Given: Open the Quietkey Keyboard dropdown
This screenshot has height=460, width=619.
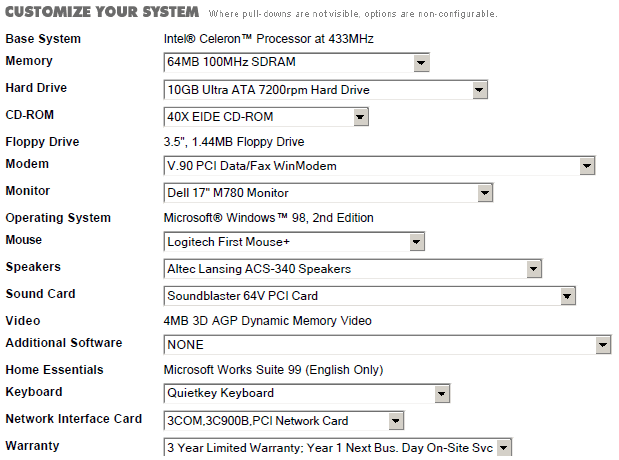Looking at the screenshot, I should click(x=307, y=393).
